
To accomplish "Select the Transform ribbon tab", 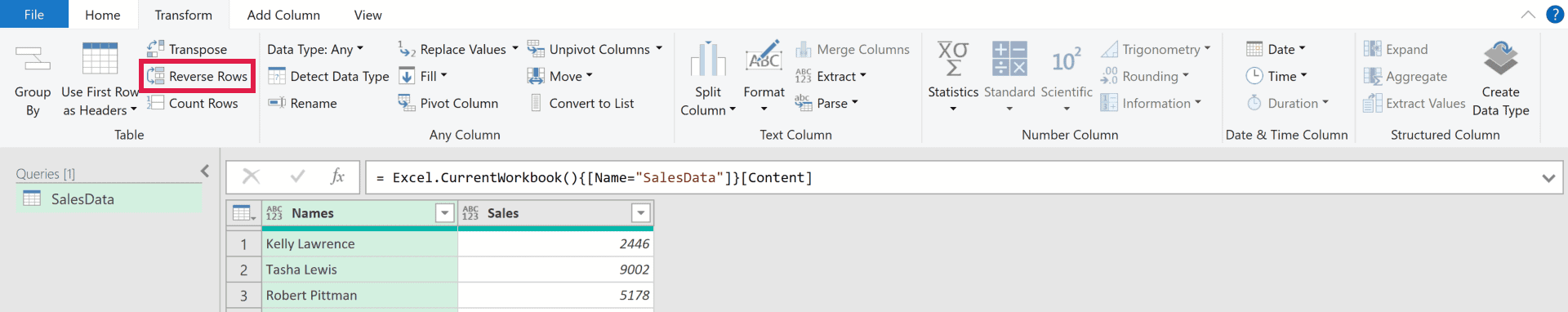I will [184, 15].
